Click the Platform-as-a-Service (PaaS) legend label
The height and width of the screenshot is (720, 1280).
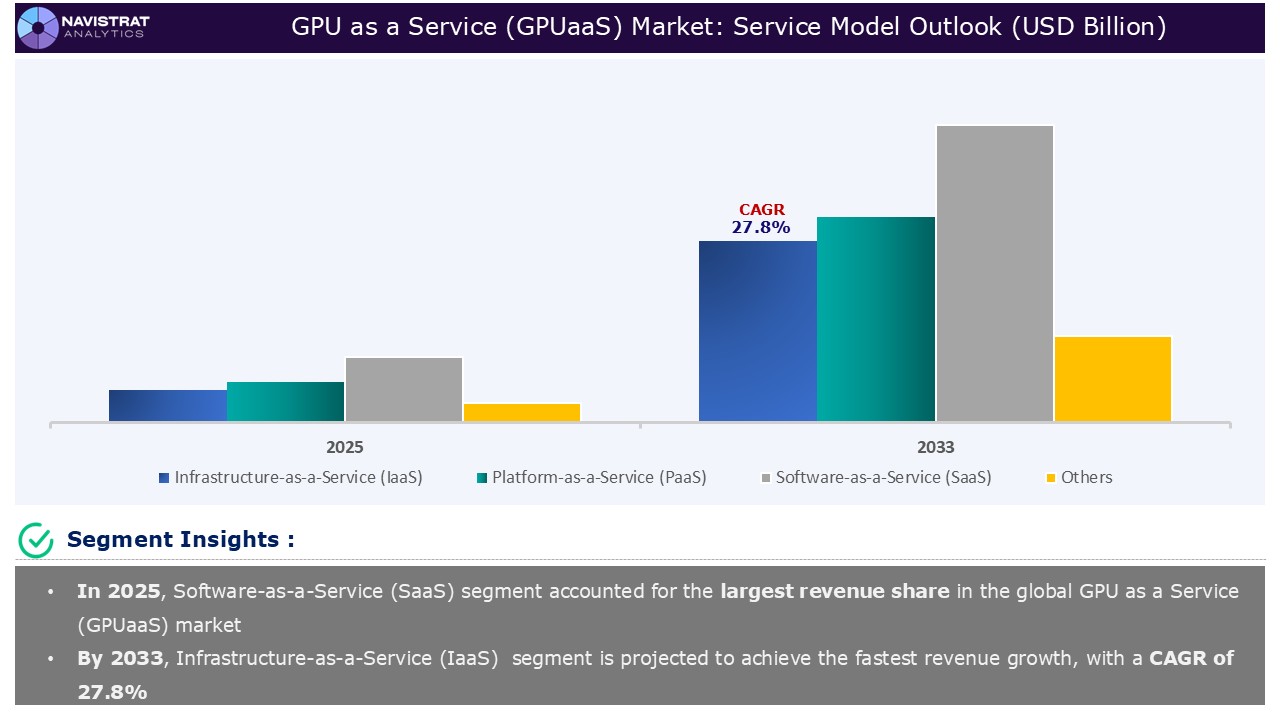pyautogui.click(x=599, y=478)
